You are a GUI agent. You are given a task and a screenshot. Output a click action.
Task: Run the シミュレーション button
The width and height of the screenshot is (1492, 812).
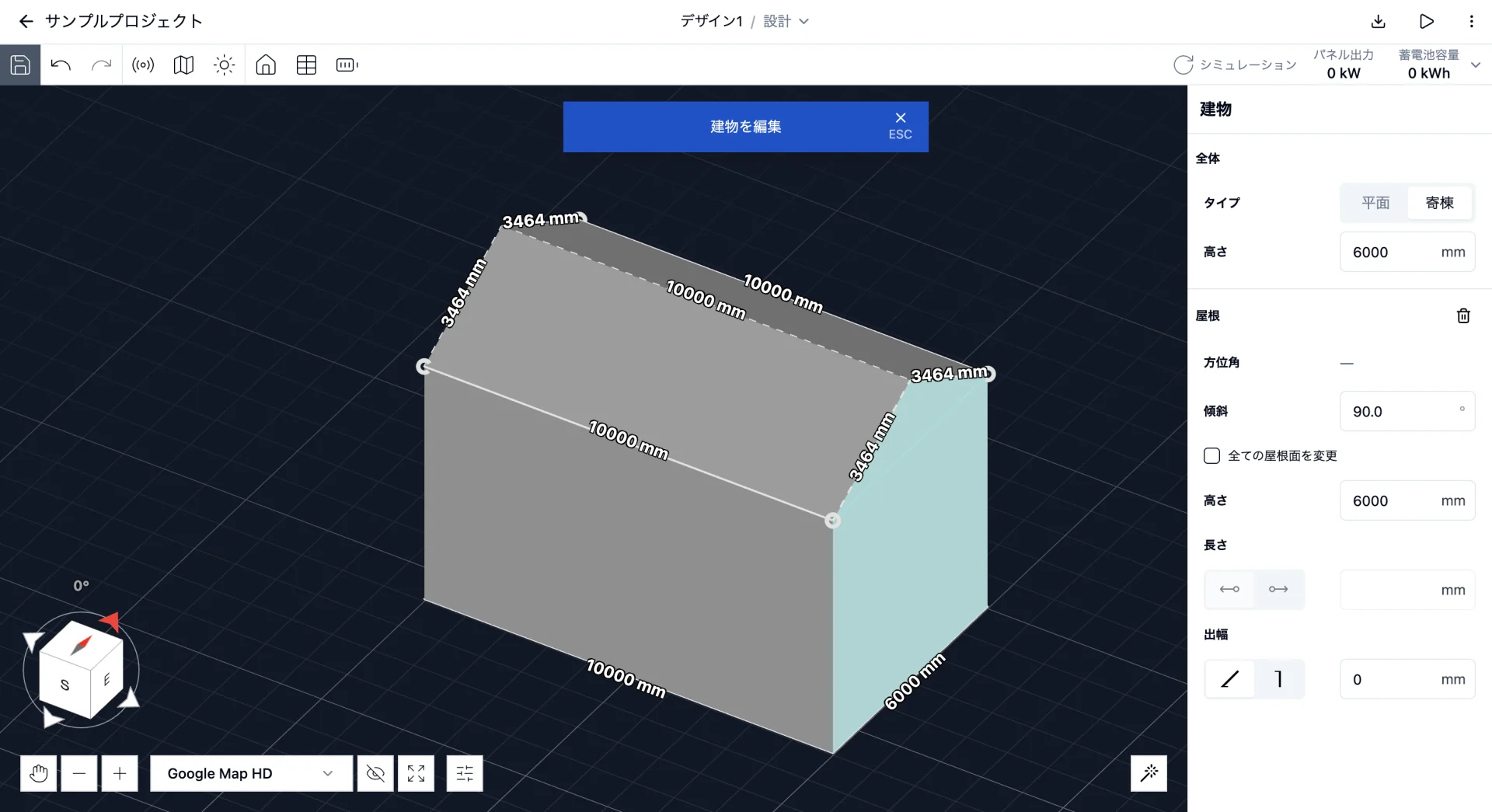1235,65
